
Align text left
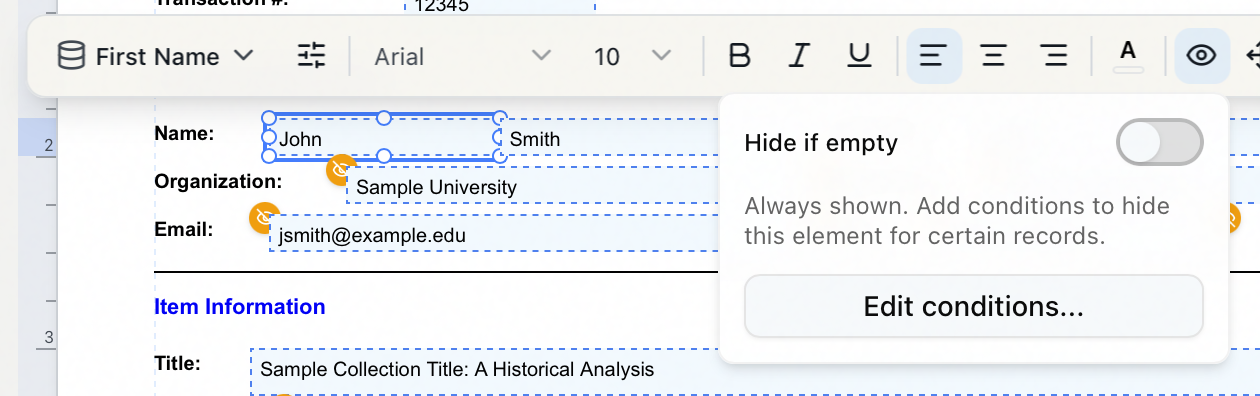coord(933,56)
